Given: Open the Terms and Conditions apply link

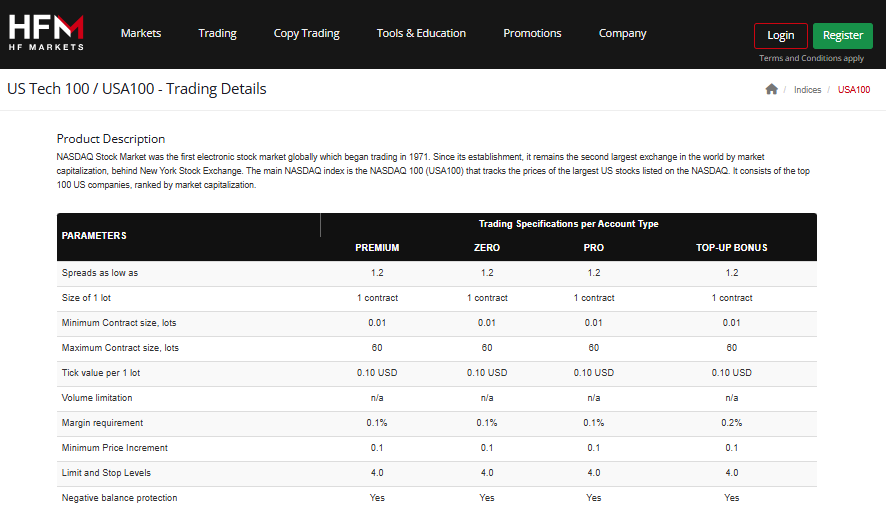Looking at the screenshot, I should (811, 58).
